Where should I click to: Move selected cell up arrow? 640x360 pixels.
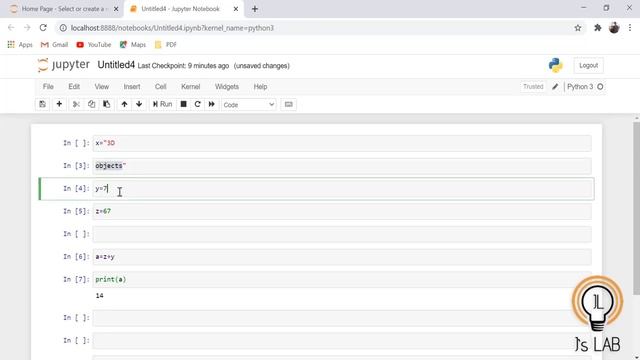[x=124, y=104]
